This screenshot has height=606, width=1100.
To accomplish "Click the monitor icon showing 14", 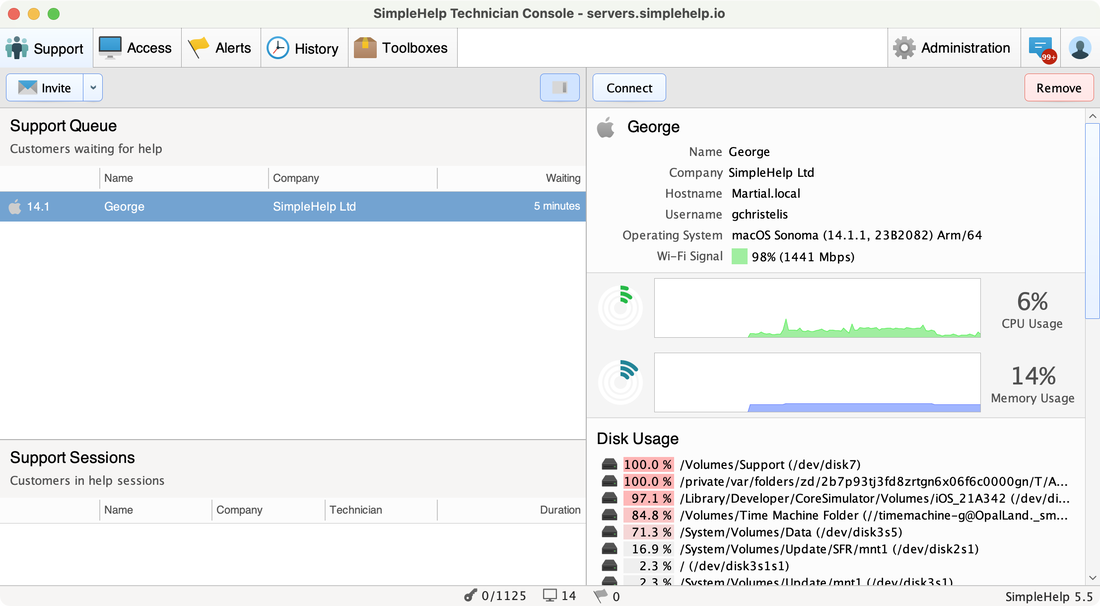I will pyautogui.click(x=550, y=595).
